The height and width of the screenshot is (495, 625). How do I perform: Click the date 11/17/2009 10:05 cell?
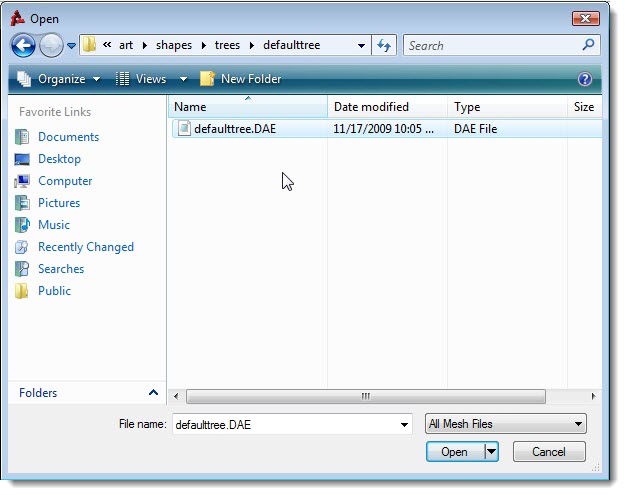click(383, 129)
